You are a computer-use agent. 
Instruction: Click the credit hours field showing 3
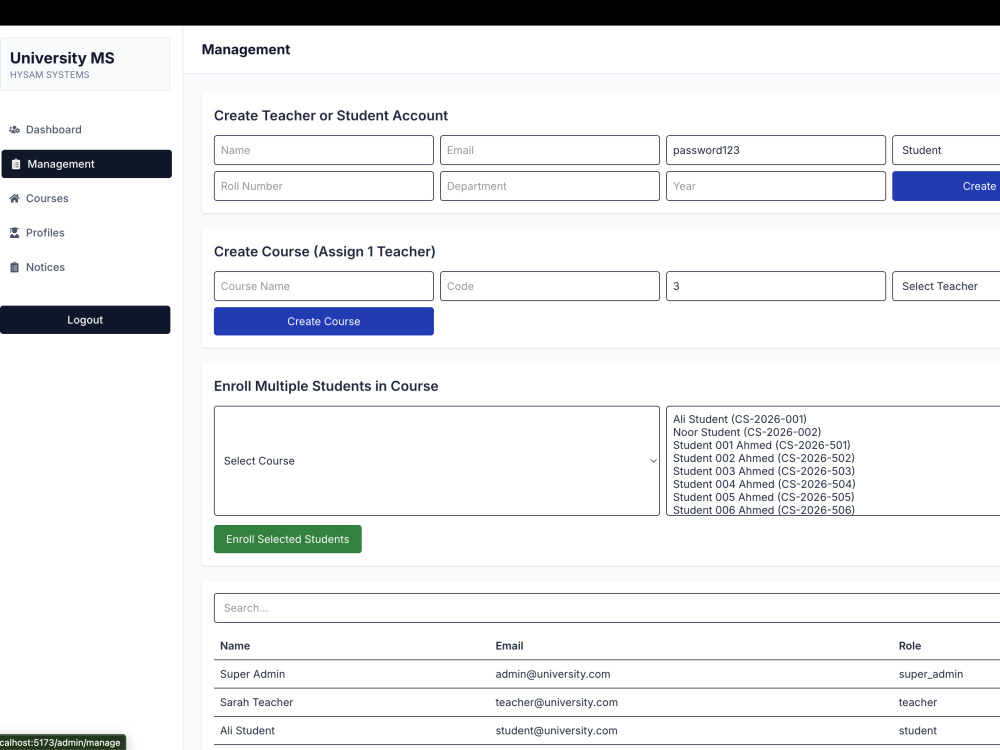[776, 286]
